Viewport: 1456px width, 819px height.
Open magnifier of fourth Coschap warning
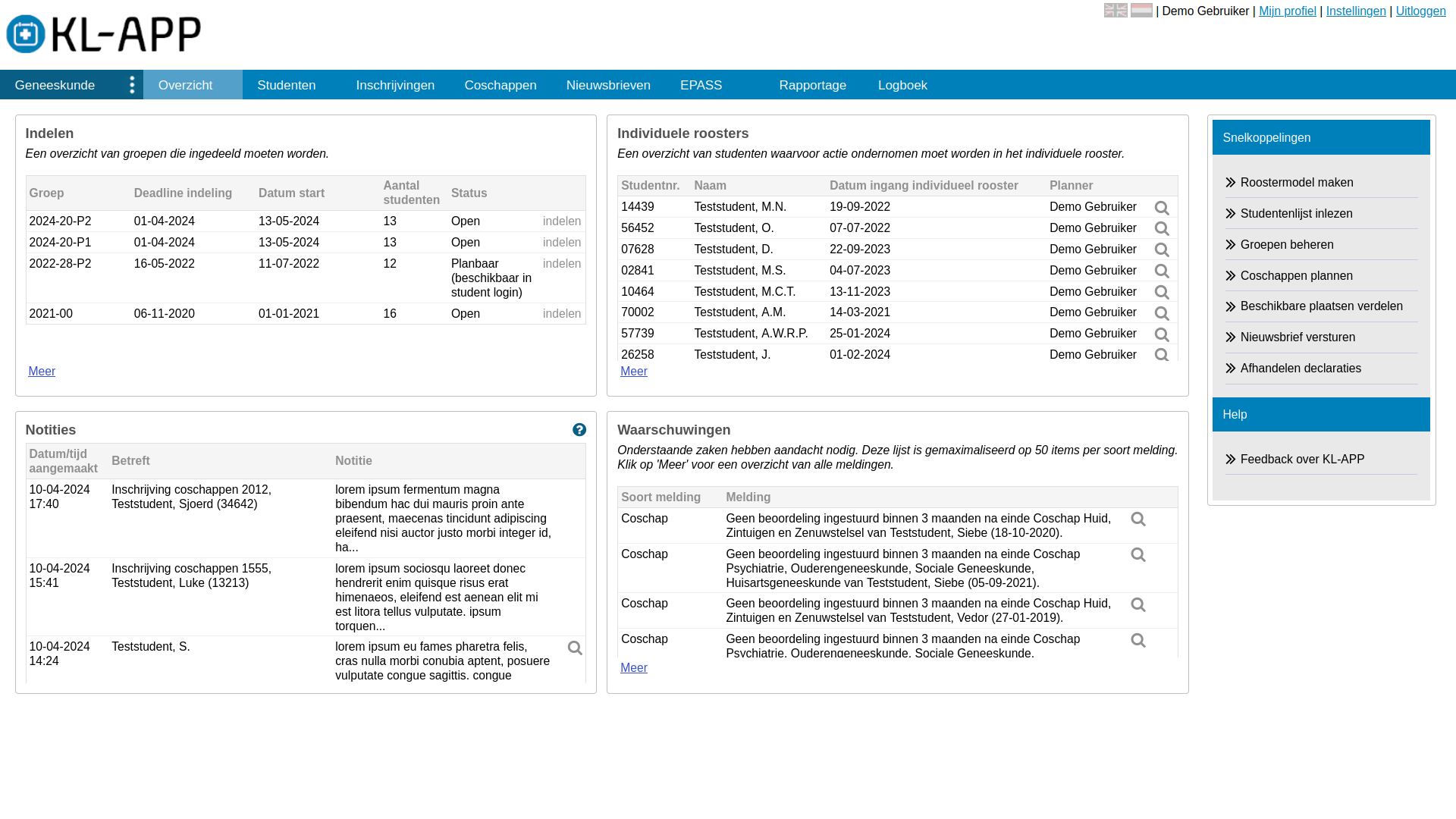pyautogui.click(x=1138, y=640)
